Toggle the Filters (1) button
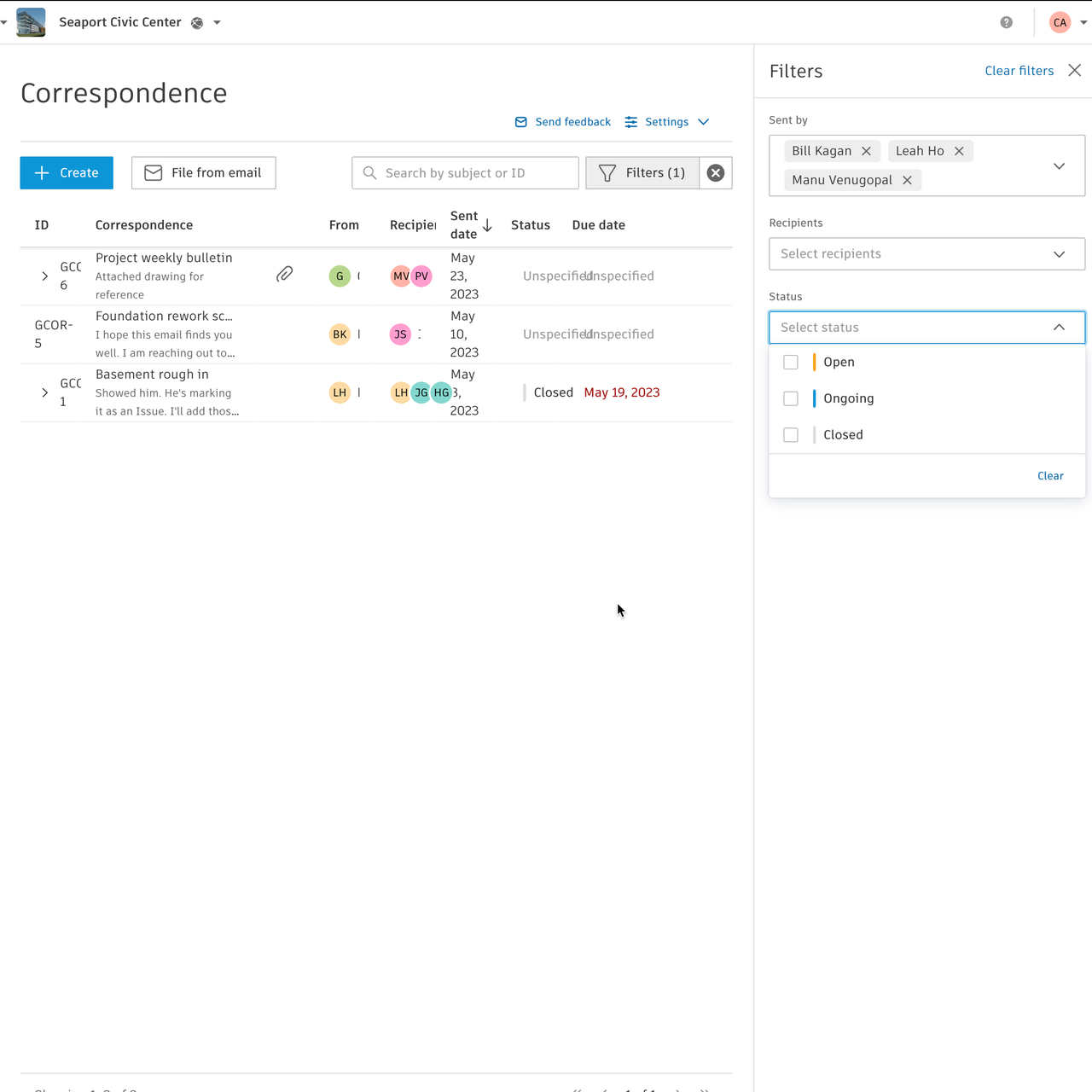This screenshot has height=1092, width=1092. 642,172
